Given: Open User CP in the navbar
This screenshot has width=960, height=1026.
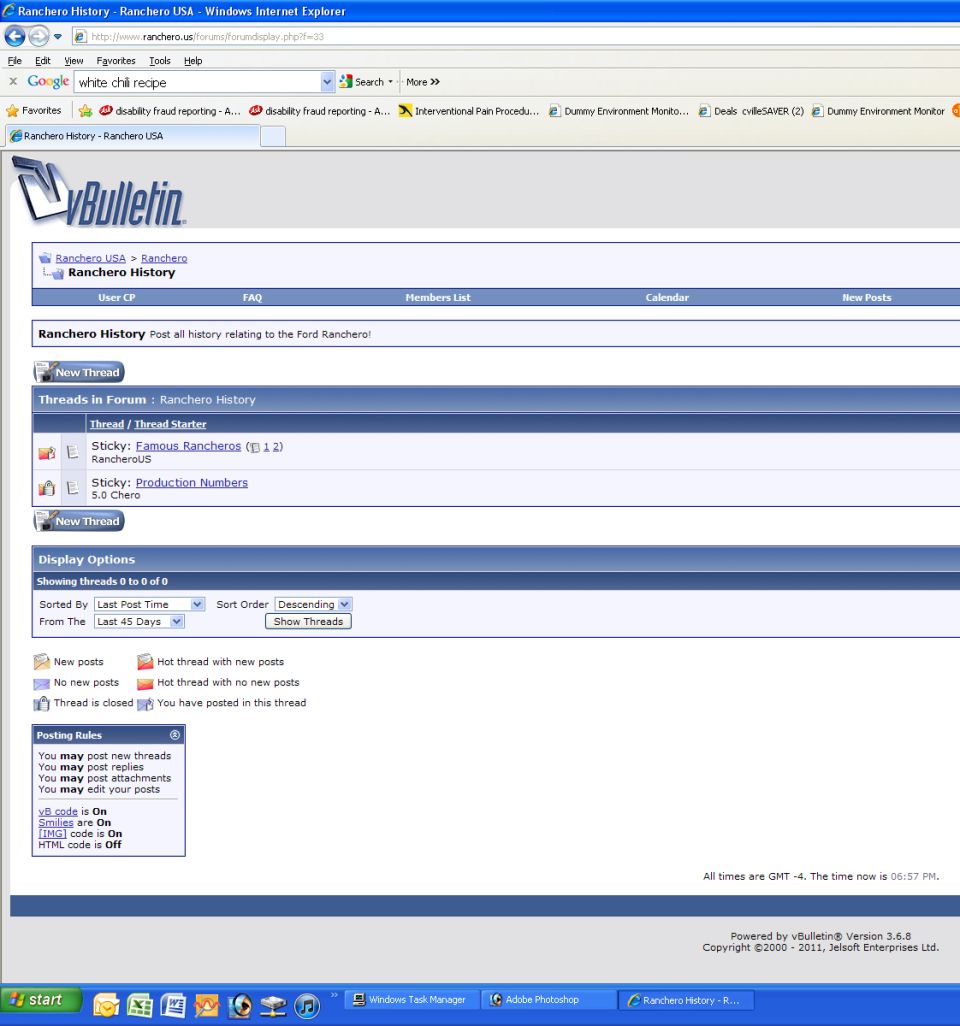Looking at the screenshot, I should tap(116, 297).
